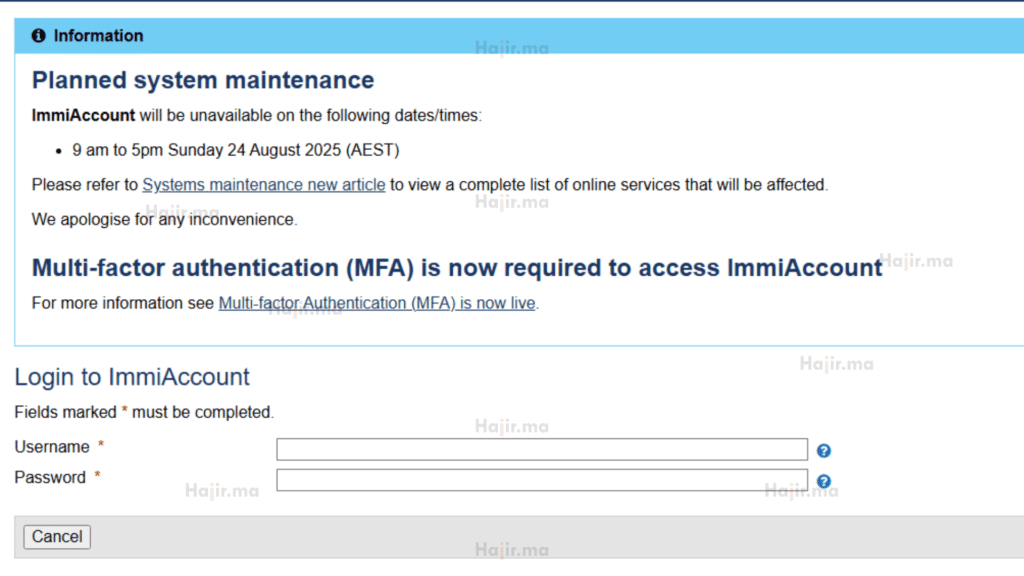The height and width of the screenshot is (576, 1024).
Task: Click the bold ImmiAccount word in the notice
Action: click(x=84, y=116)
